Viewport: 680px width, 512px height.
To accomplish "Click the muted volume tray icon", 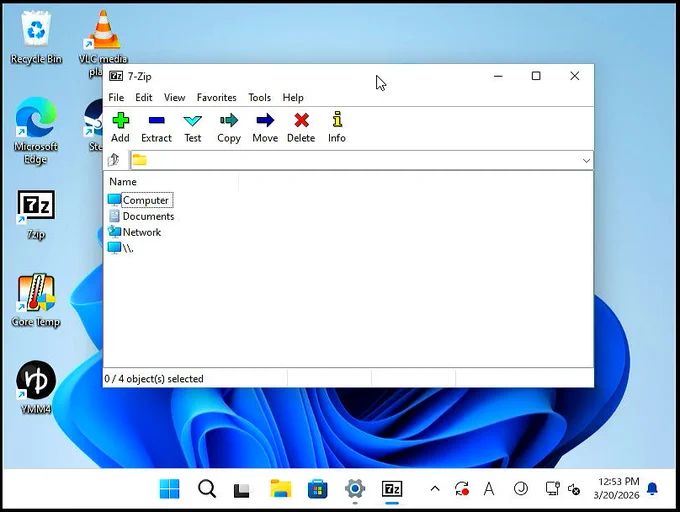I will tap(574, 489).
